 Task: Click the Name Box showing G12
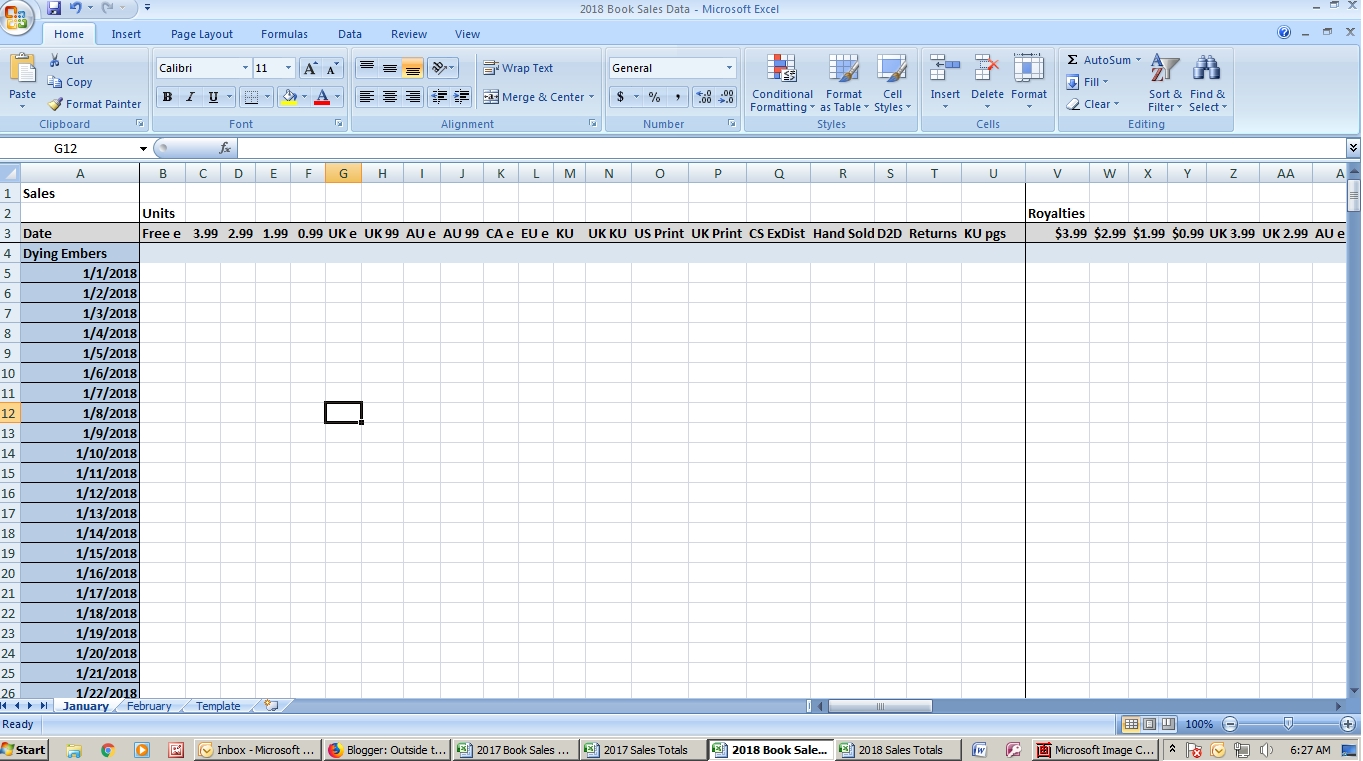tap(68, 148)
